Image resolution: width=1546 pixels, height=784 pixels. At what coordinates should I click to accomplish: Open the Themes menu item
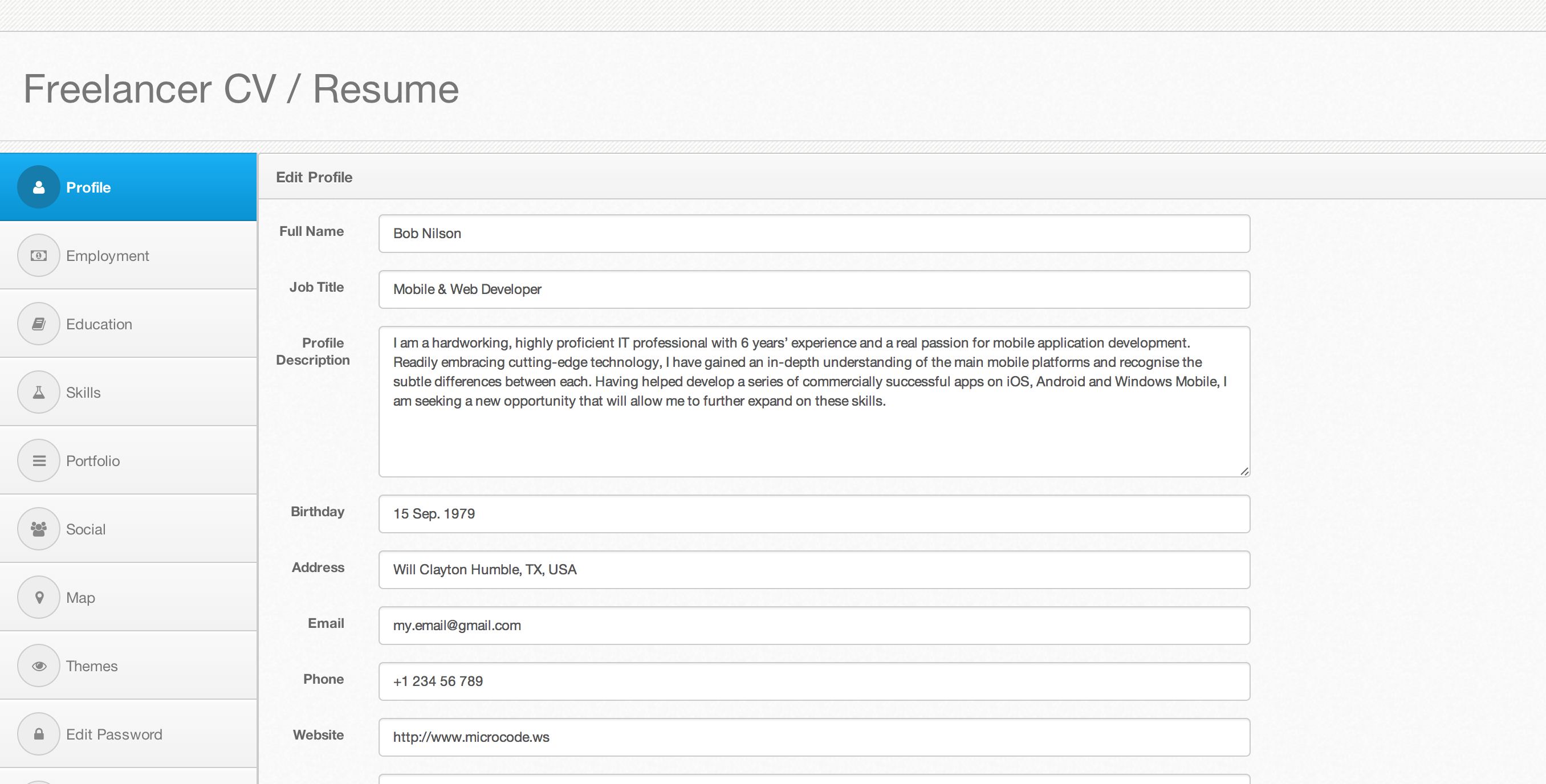click(x=92, y=666)
